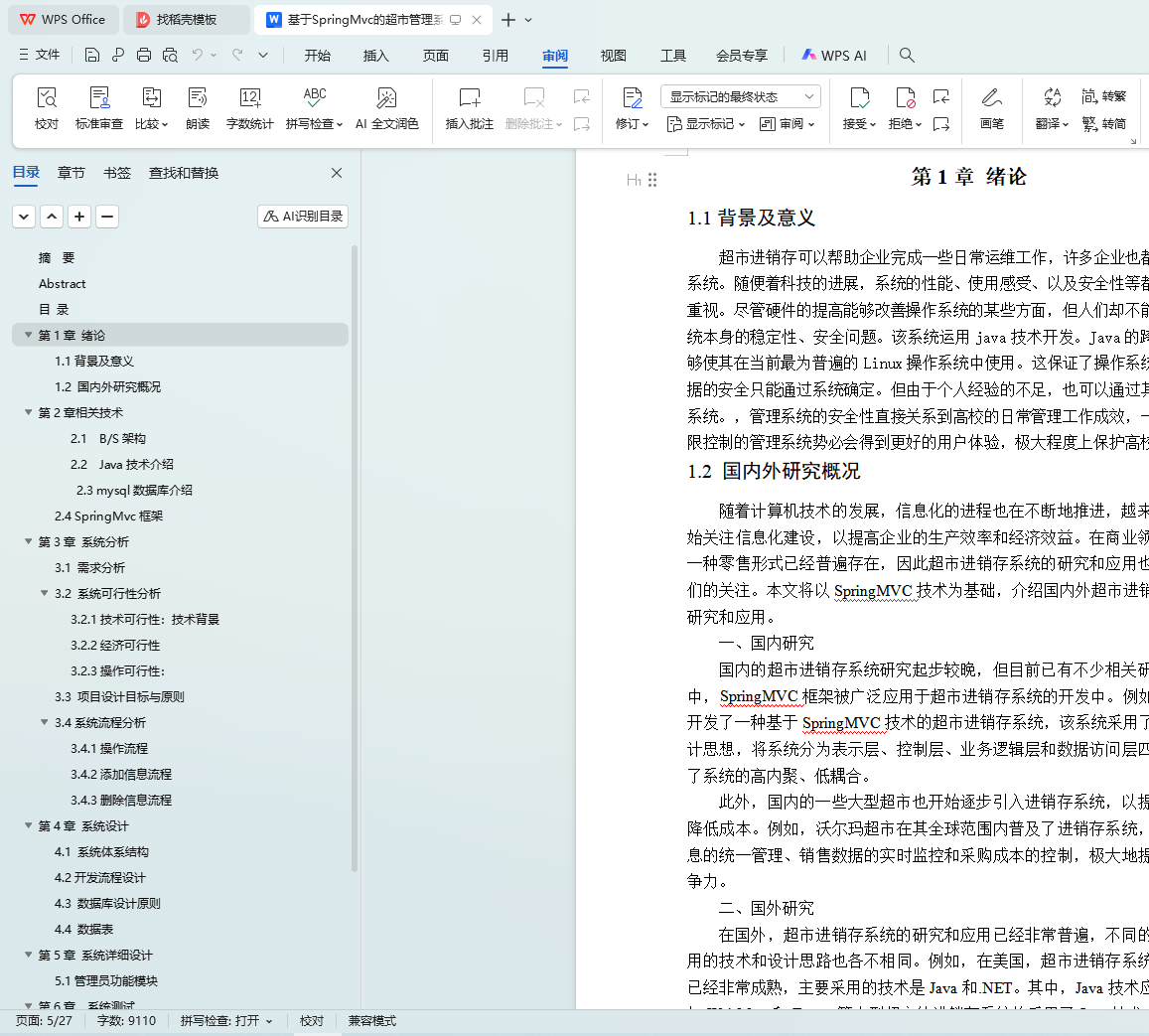1149x1036 pixels.
Task: Jump to 2.4 SpringMvc 框架 in outline
Action: tap(108, 516)
